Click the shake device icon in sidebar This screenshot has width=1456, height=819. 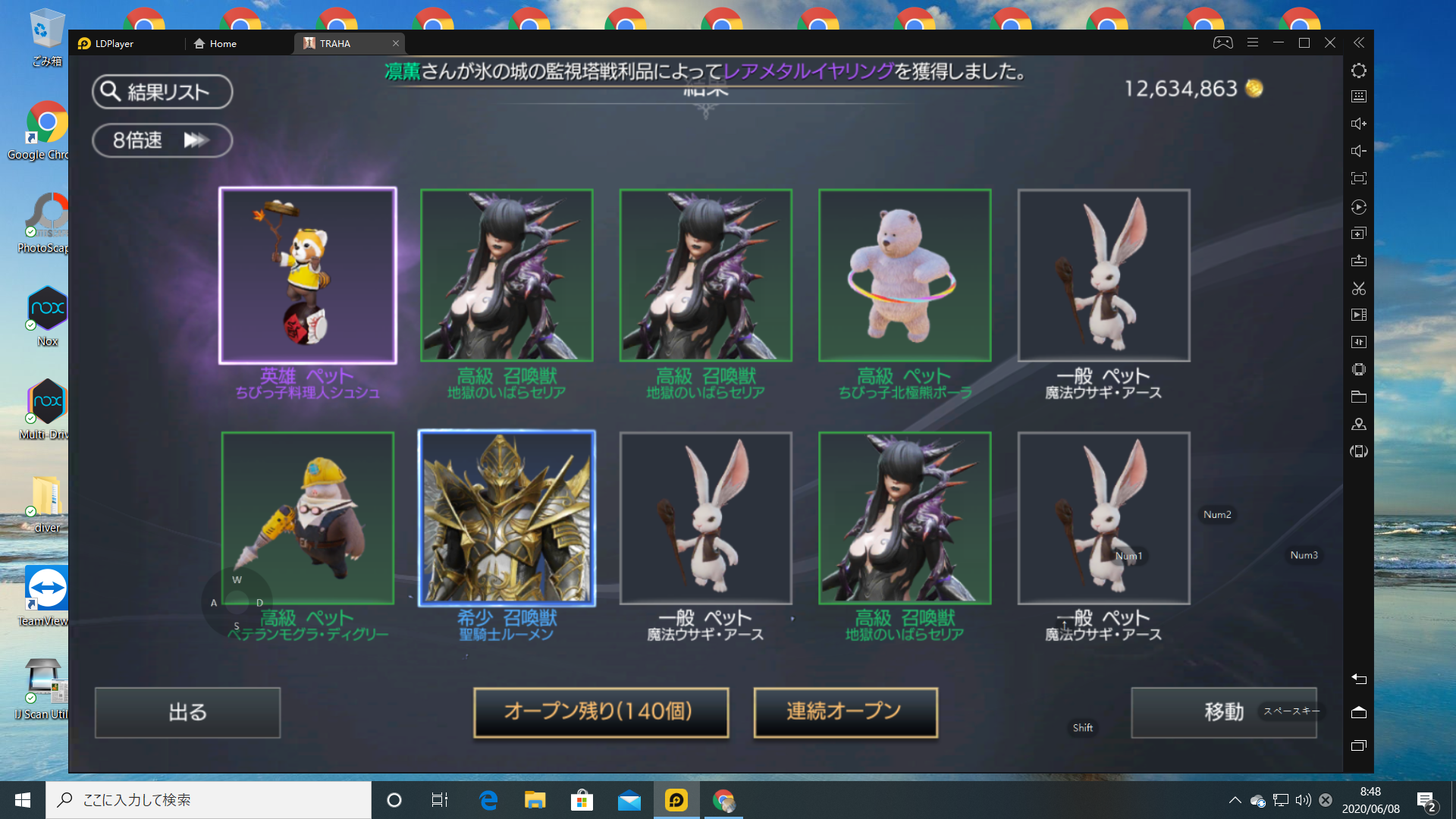click(1358, 369)
